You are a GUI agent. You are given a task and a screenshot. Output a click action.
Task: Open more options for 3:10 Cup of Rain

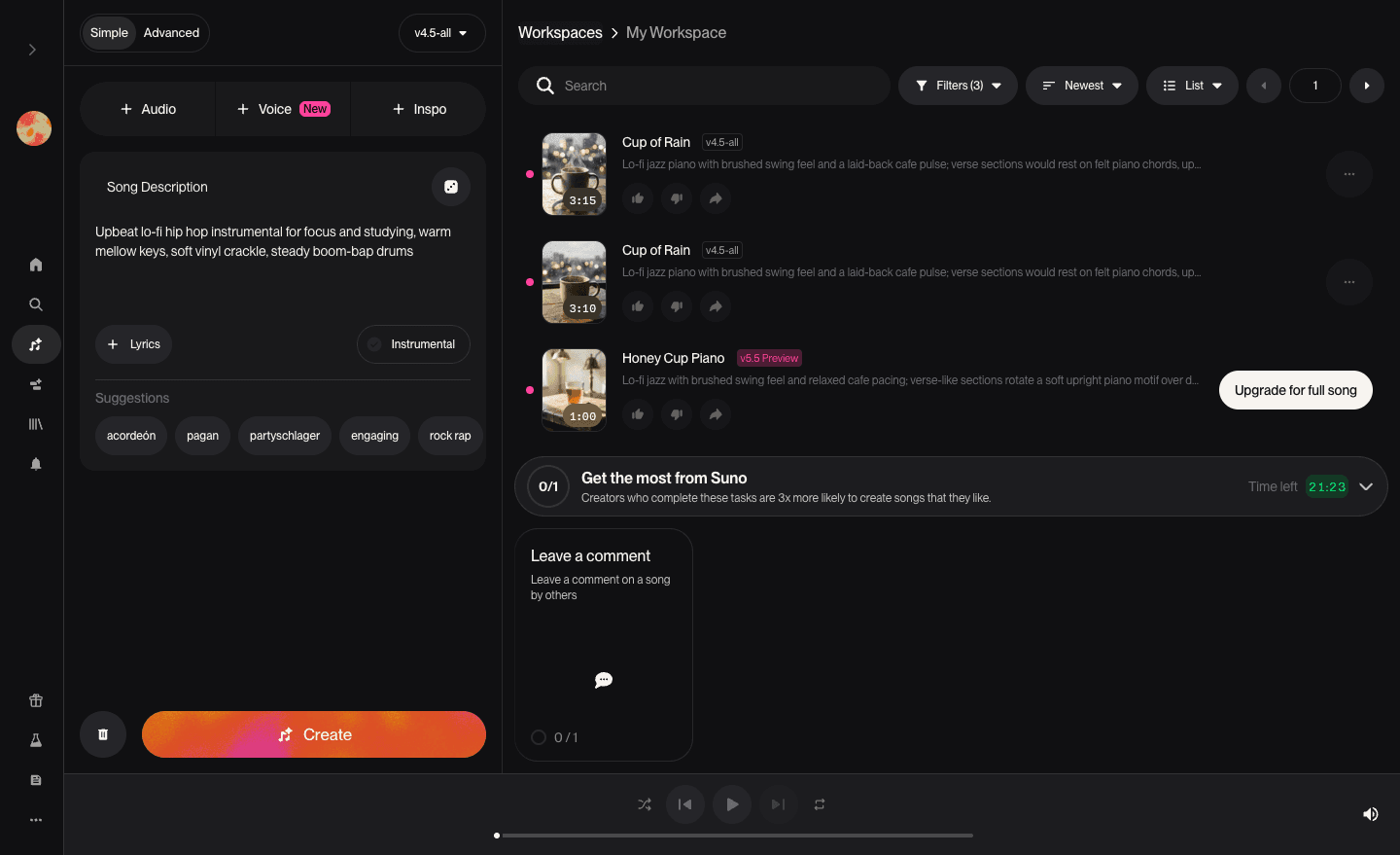click(1349, 282)
